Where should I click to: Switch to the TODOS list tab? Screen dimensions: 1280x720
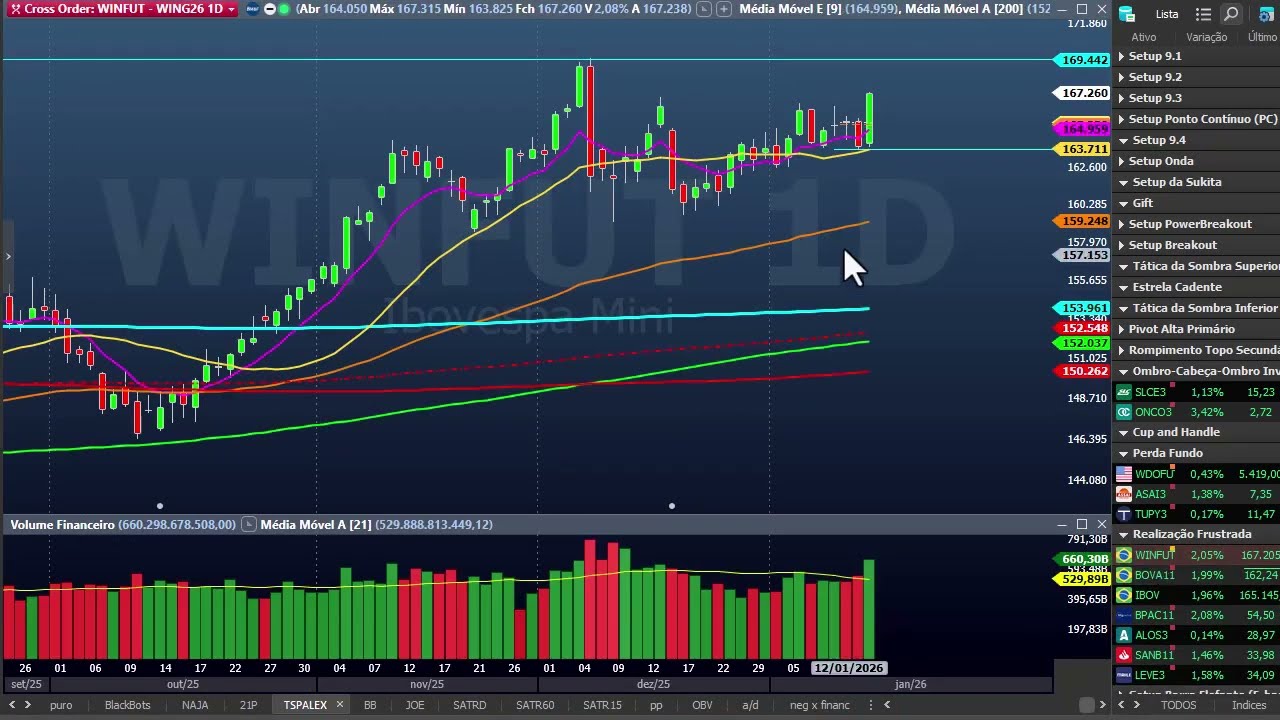[x=1178, y=705]
